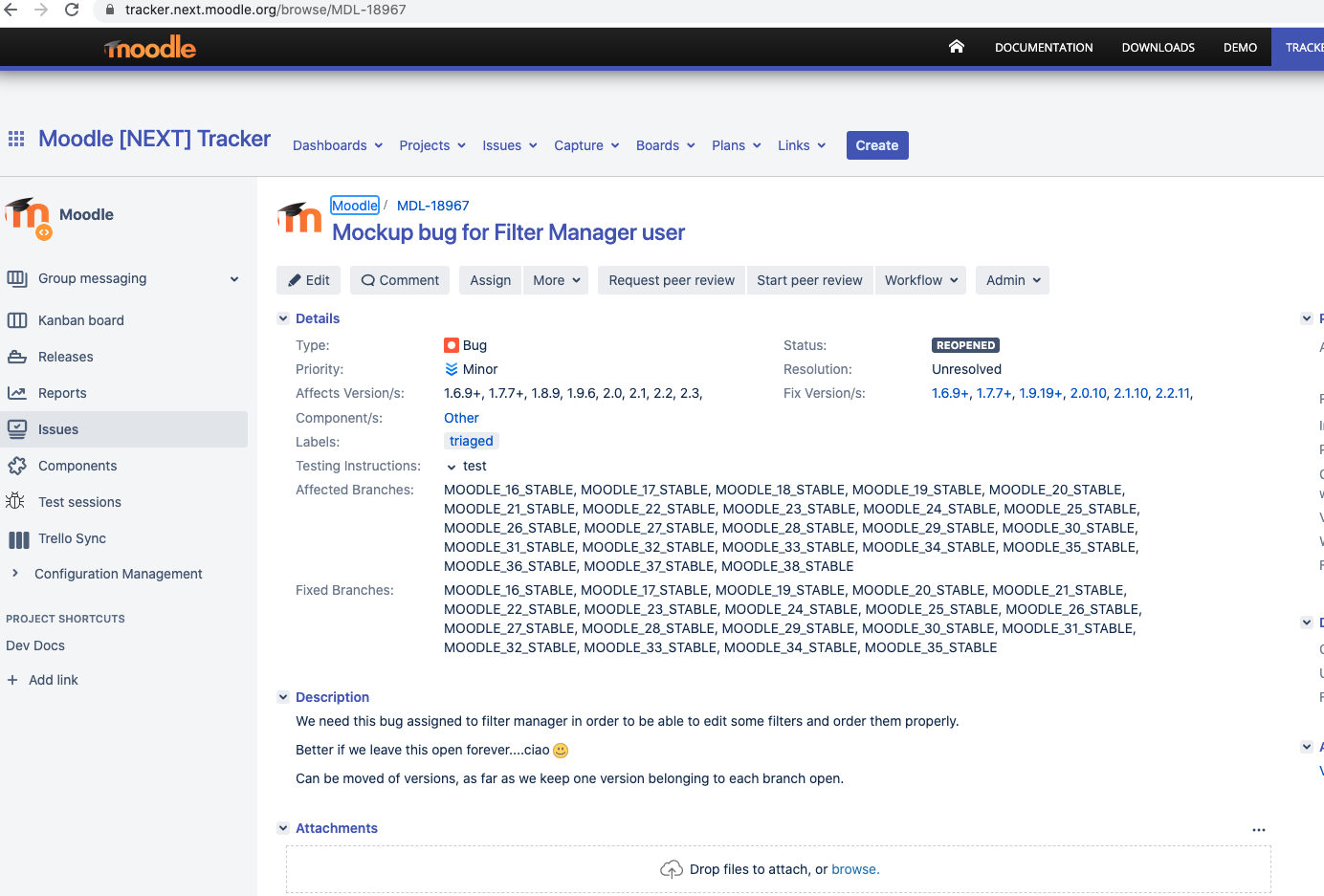
Task: Click Request peer review button
Action: 672,280
